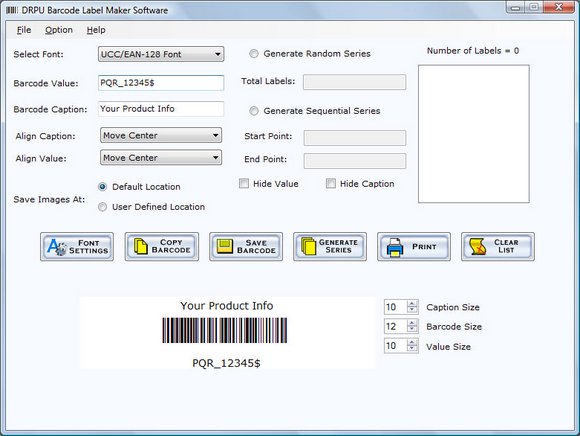Increase Caption Size with up arrow
The height and width of the screenshot is (436, 580).
point(412,304)
